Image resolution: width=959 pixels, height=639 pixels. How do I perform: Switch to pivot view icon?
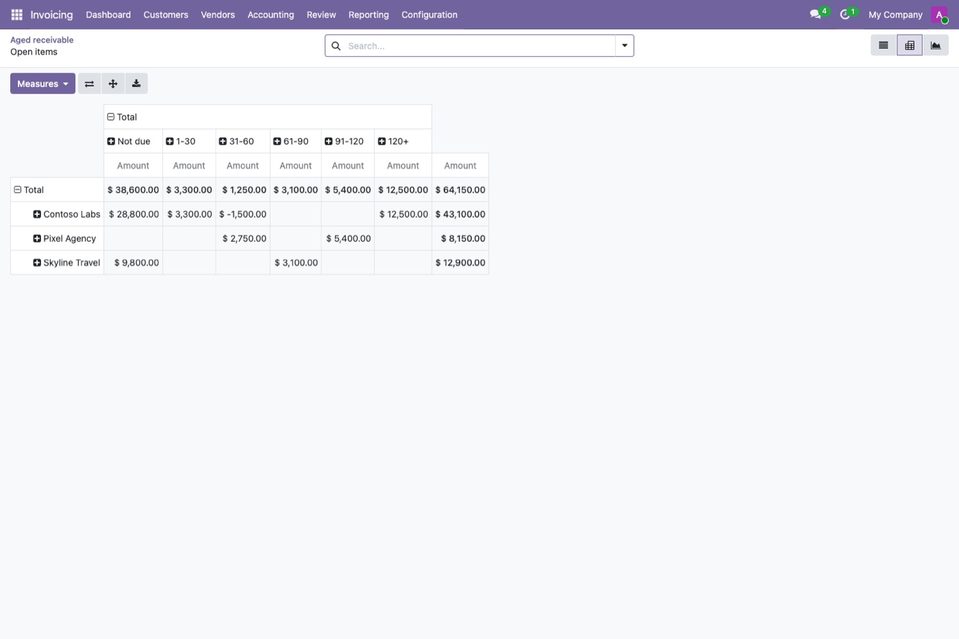pos(909,45)
